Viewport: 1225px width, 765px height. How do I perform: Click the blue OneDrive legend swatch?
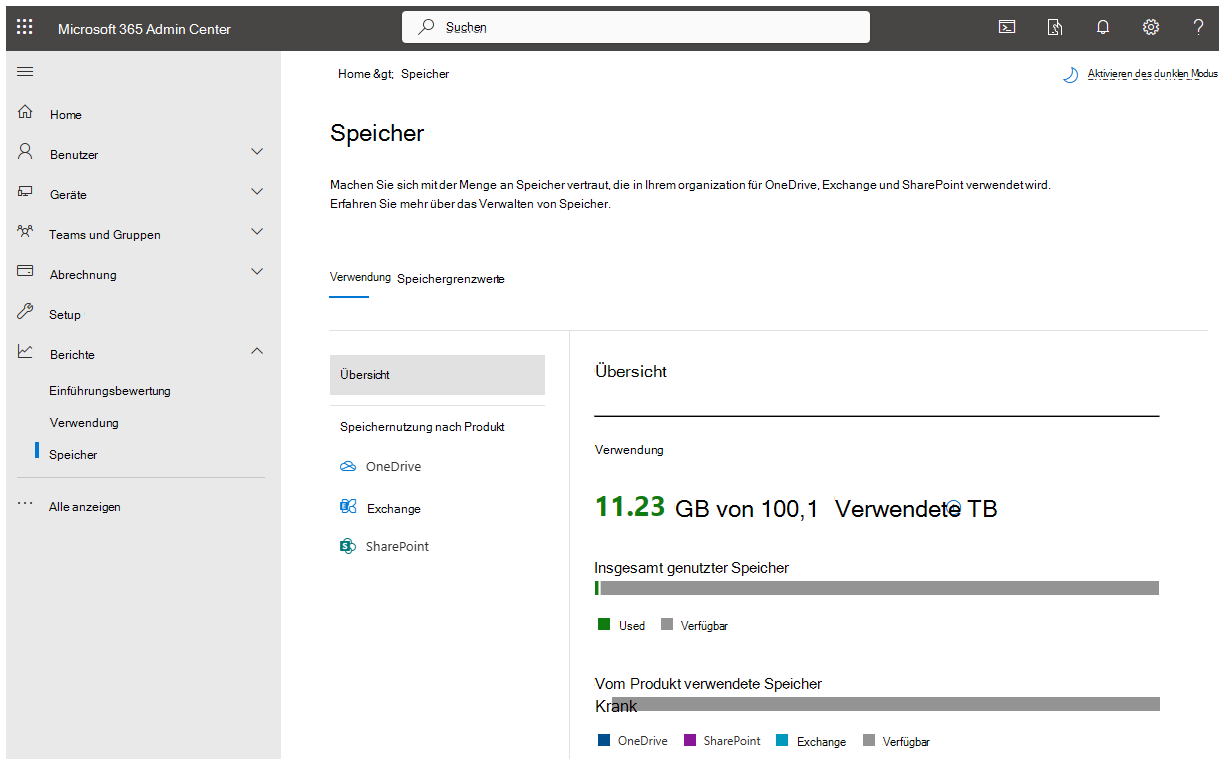pyautogui.click(x=604, y=740)
